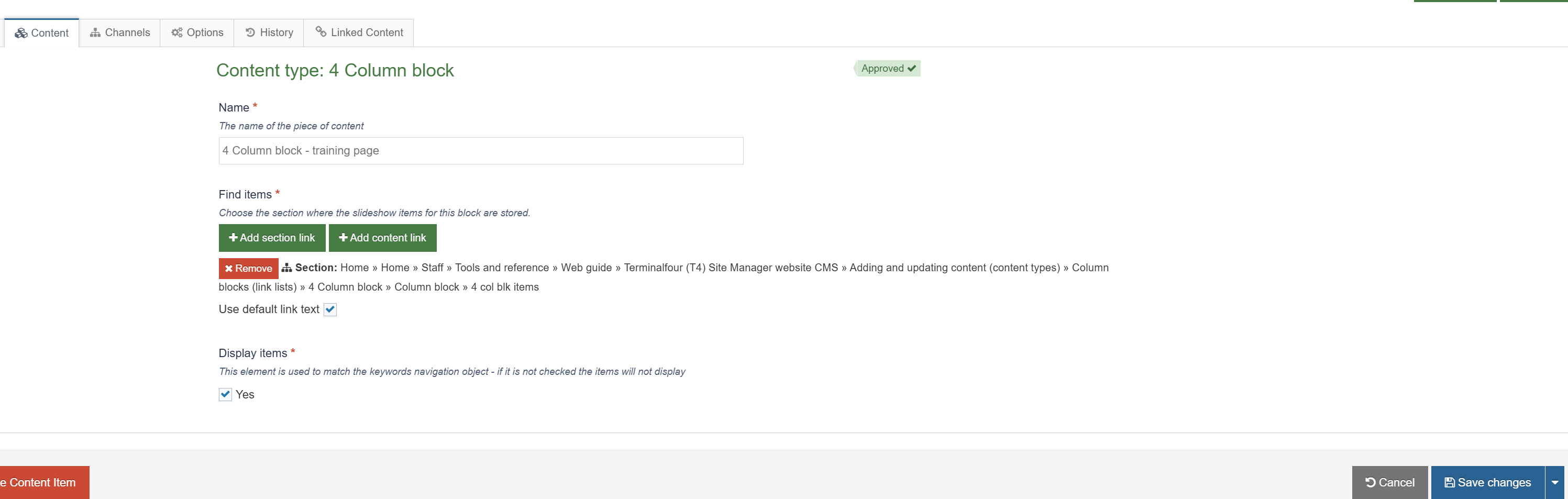The image size is (1568, 499).
Task: Uncheck the Use default link text checkbox
Action: (x=330, y=310)
